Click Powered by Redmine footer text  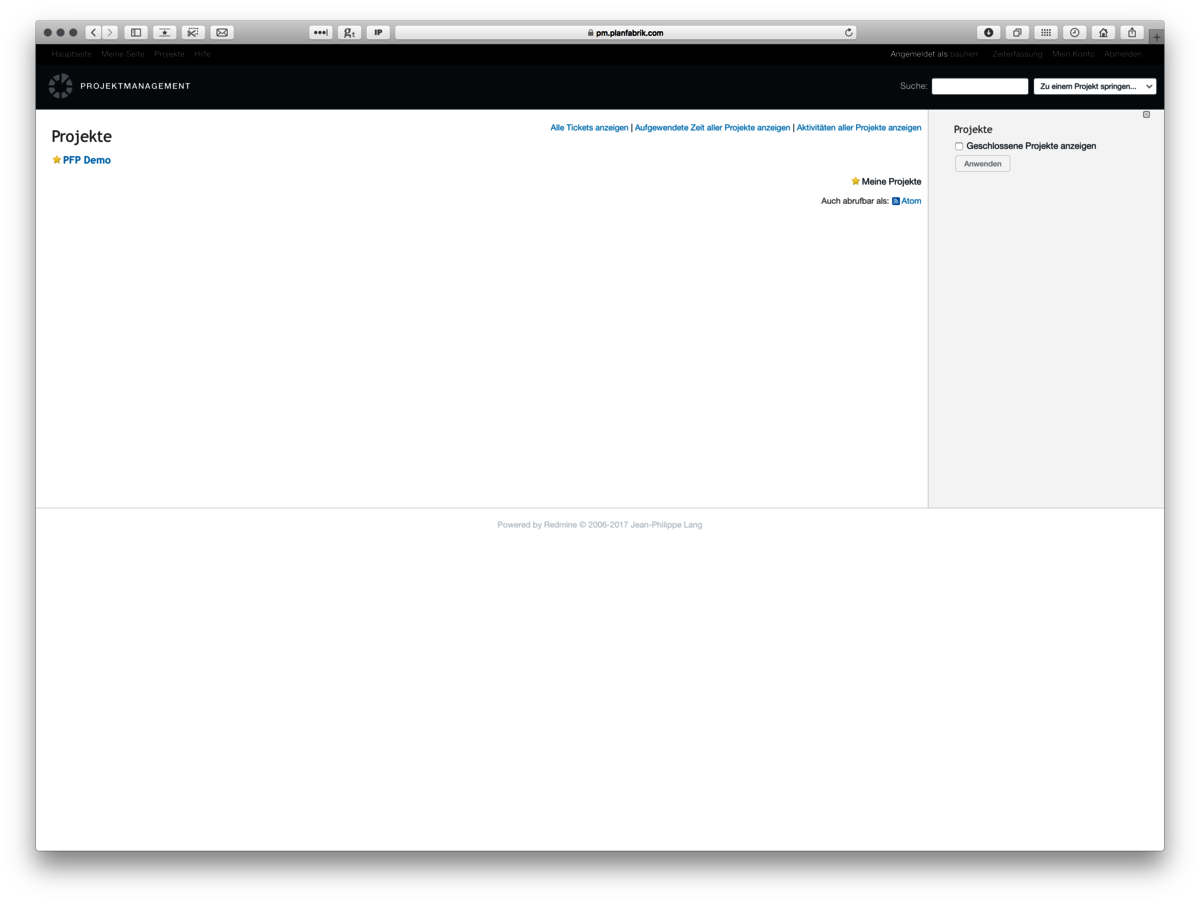[x=600, y=525]
